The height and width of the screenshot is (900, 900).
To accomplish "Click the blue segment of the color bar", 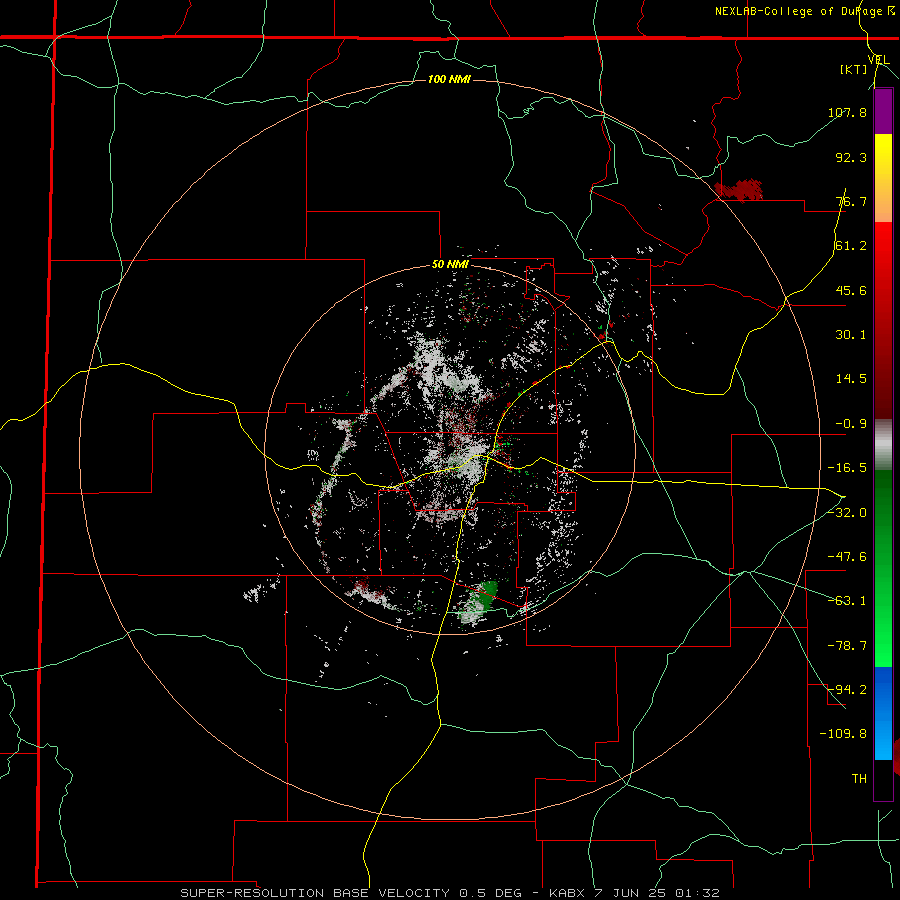I will click(883, 713).
